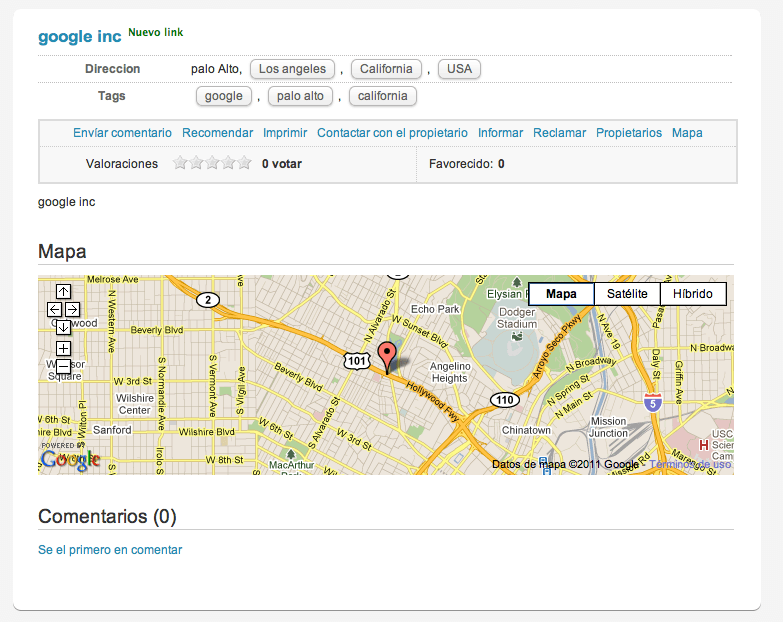The image size is (783, 622).
Task: Open the google inc title link
Action: [80, 36]
